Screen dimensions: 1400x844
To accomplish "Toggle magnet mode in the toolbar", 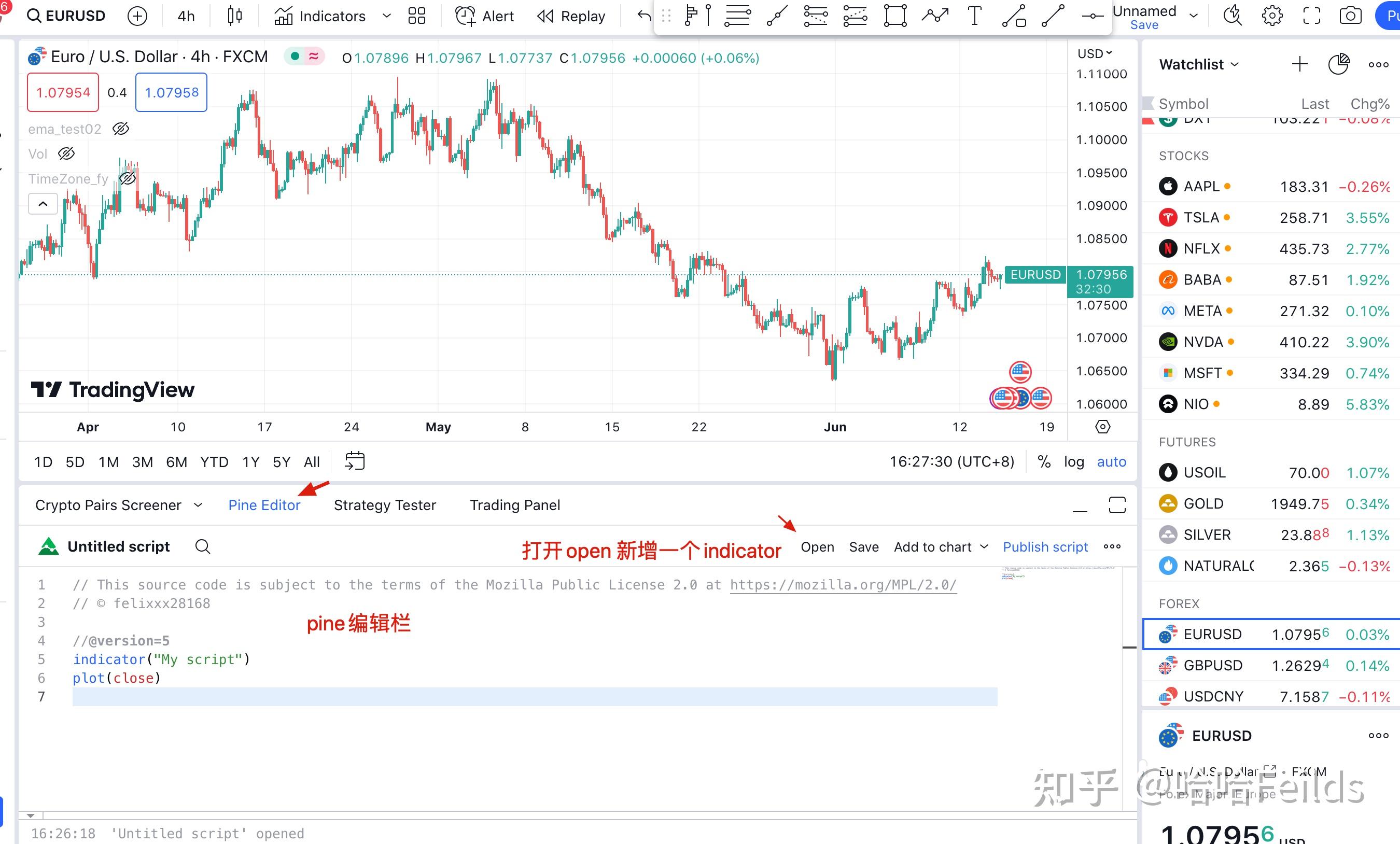I will (x=1092, y=16).
